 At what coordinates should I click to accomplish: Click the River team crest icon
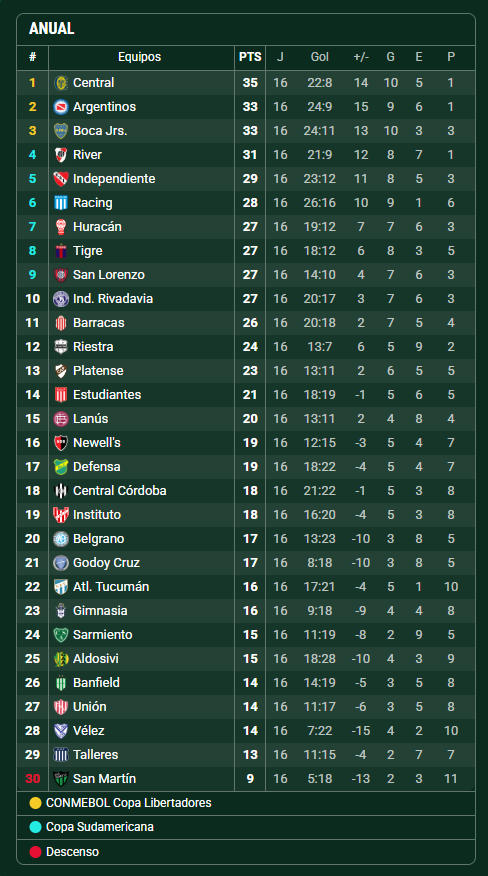(60, 155)
